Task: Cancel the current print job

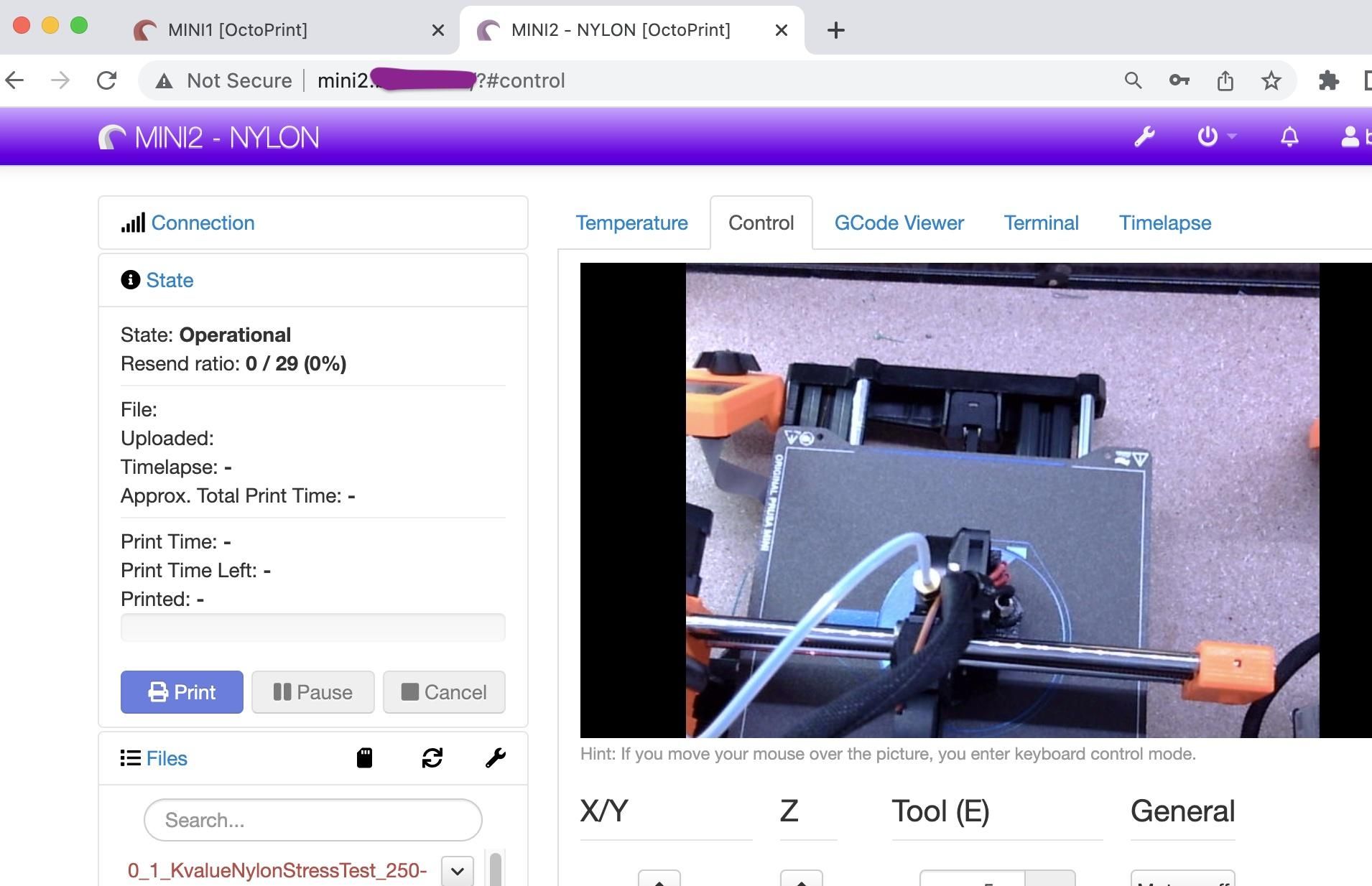Action: tap(444, 691)
